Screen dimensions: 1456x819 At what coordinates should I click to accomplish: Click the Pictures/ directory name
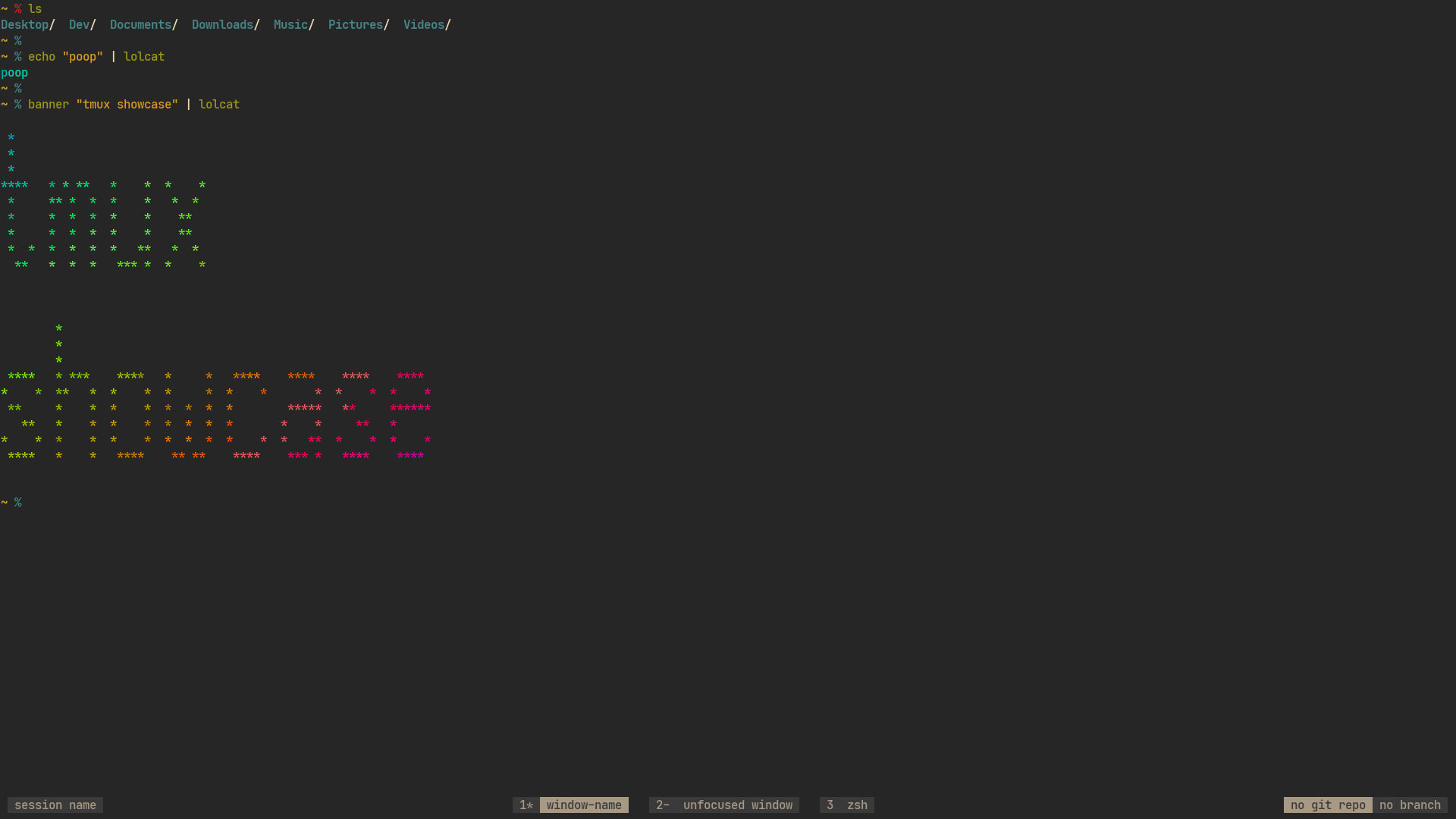click(359, 25)
